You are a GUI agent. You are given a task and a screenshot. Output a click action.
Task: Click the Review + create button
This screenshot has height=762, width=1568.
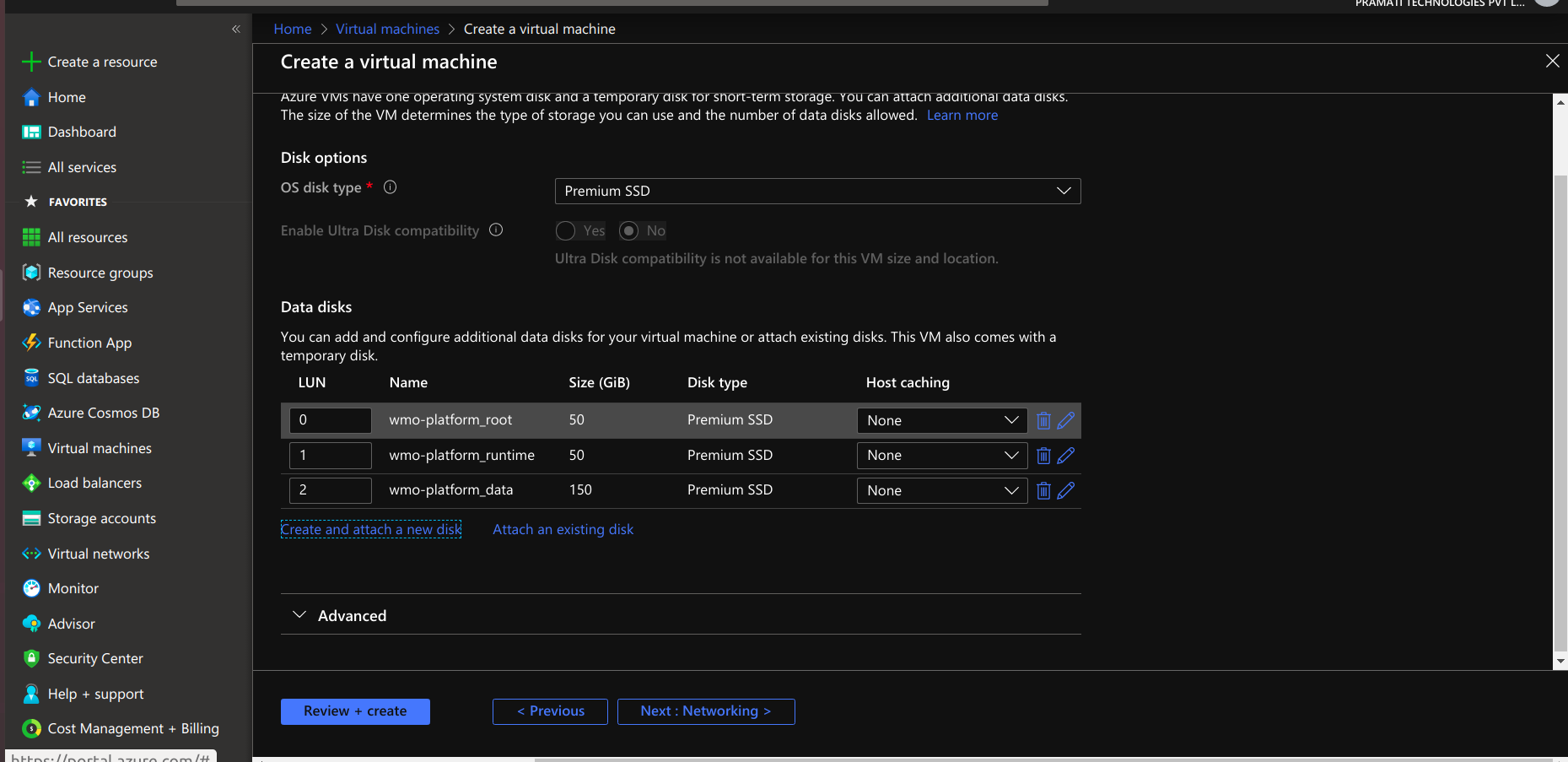tap(355, 711)
